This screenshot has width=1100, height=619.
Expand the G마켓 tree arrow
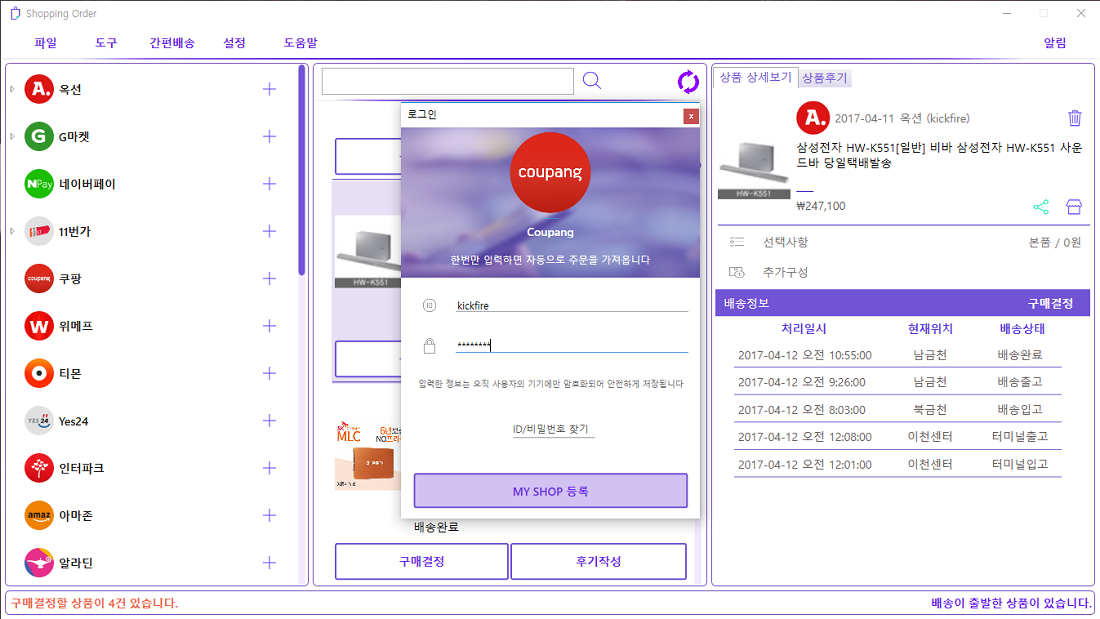pyautogui.click(x=12, y=136)
